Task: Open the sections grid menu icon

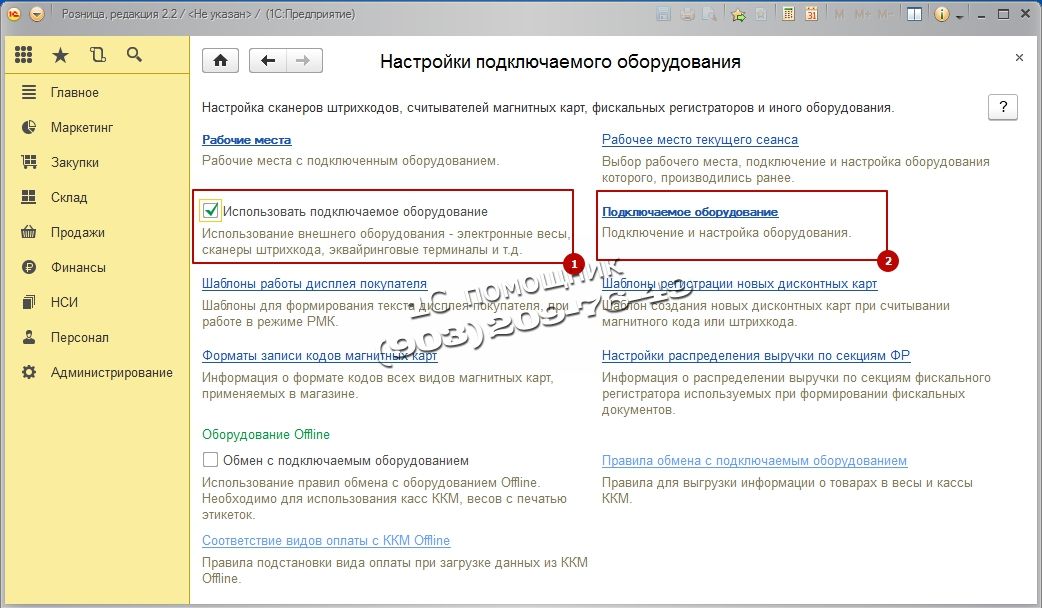Action: click(23, 56)
